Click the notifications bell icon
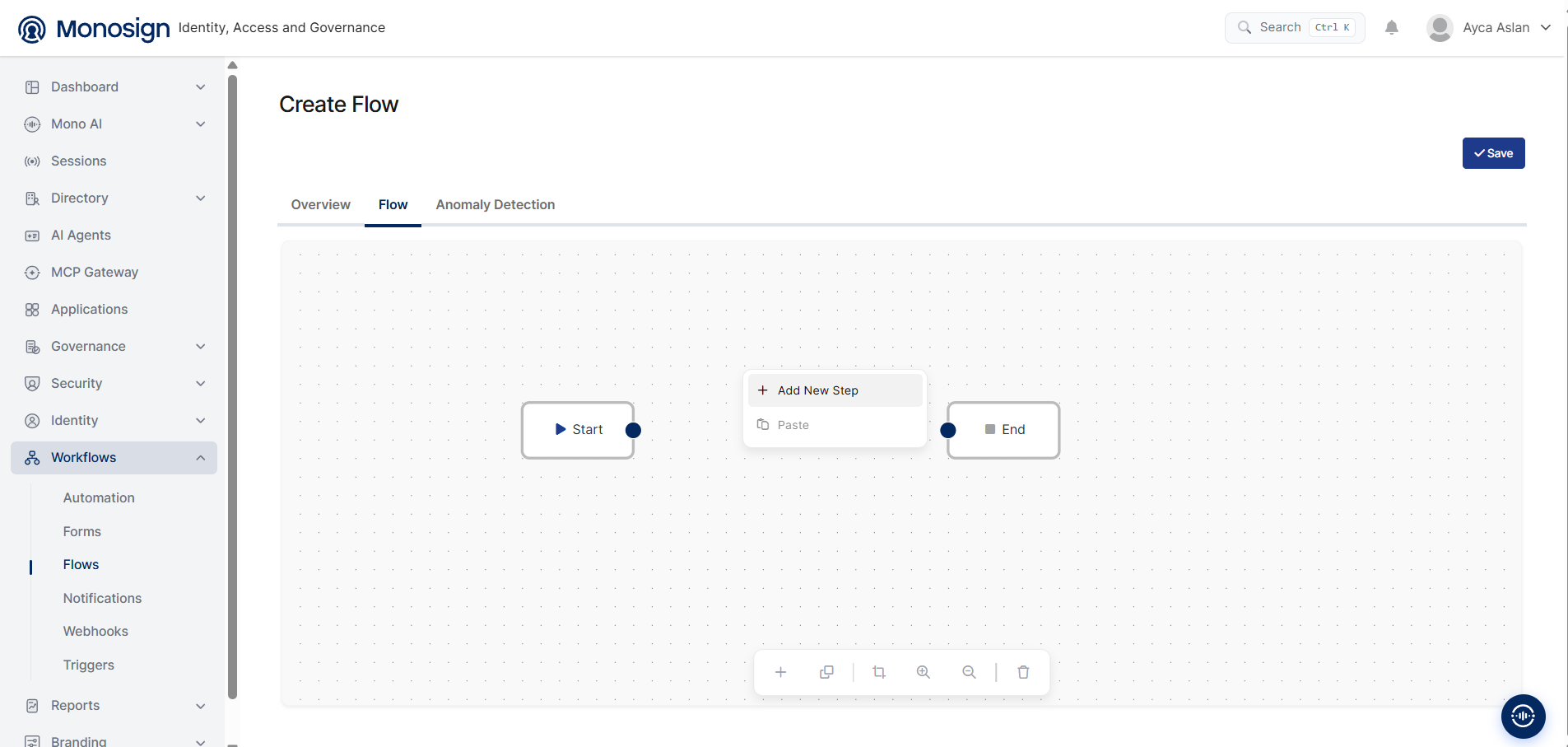1568x747 pixels. pyautogui.click(x=1391, y=27)
